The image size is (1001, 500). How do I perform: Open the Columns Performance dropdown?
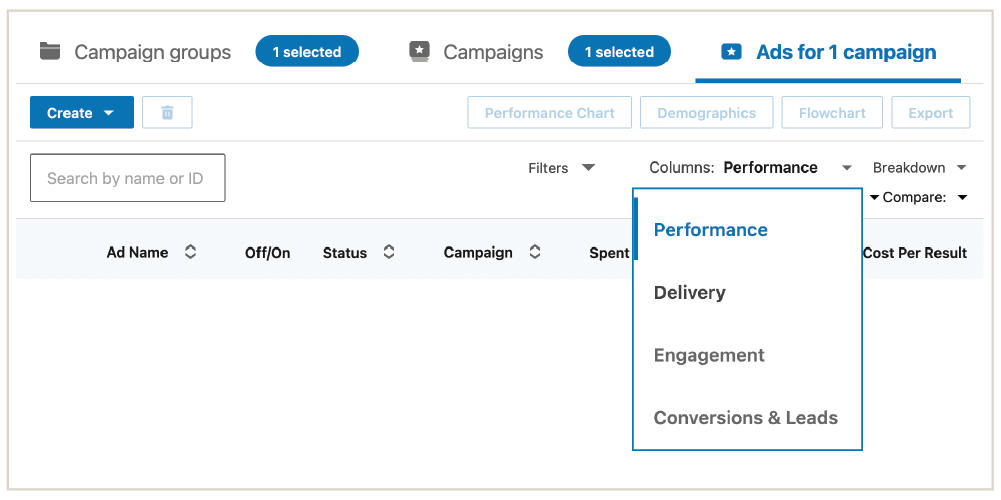[x=751, y=168]
